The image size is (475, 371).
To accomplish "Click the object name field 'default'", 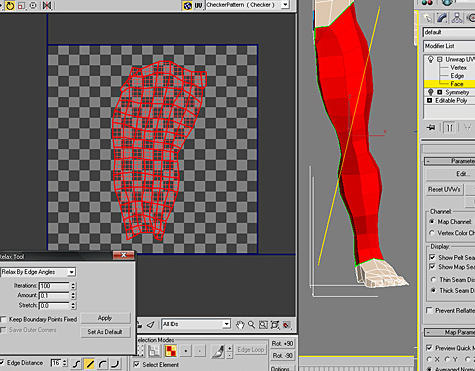I will coord(449,32).
